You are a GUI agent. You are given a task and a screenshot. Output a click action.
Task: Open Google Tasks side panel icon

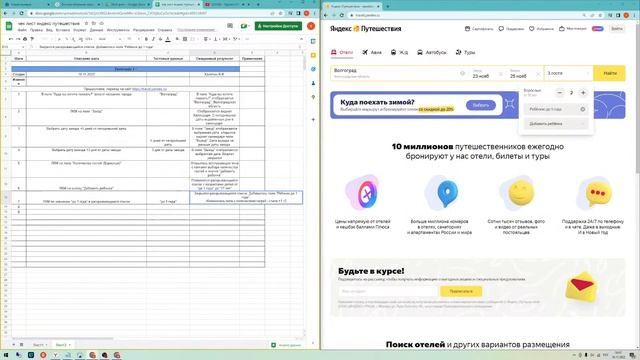point(313,69)
